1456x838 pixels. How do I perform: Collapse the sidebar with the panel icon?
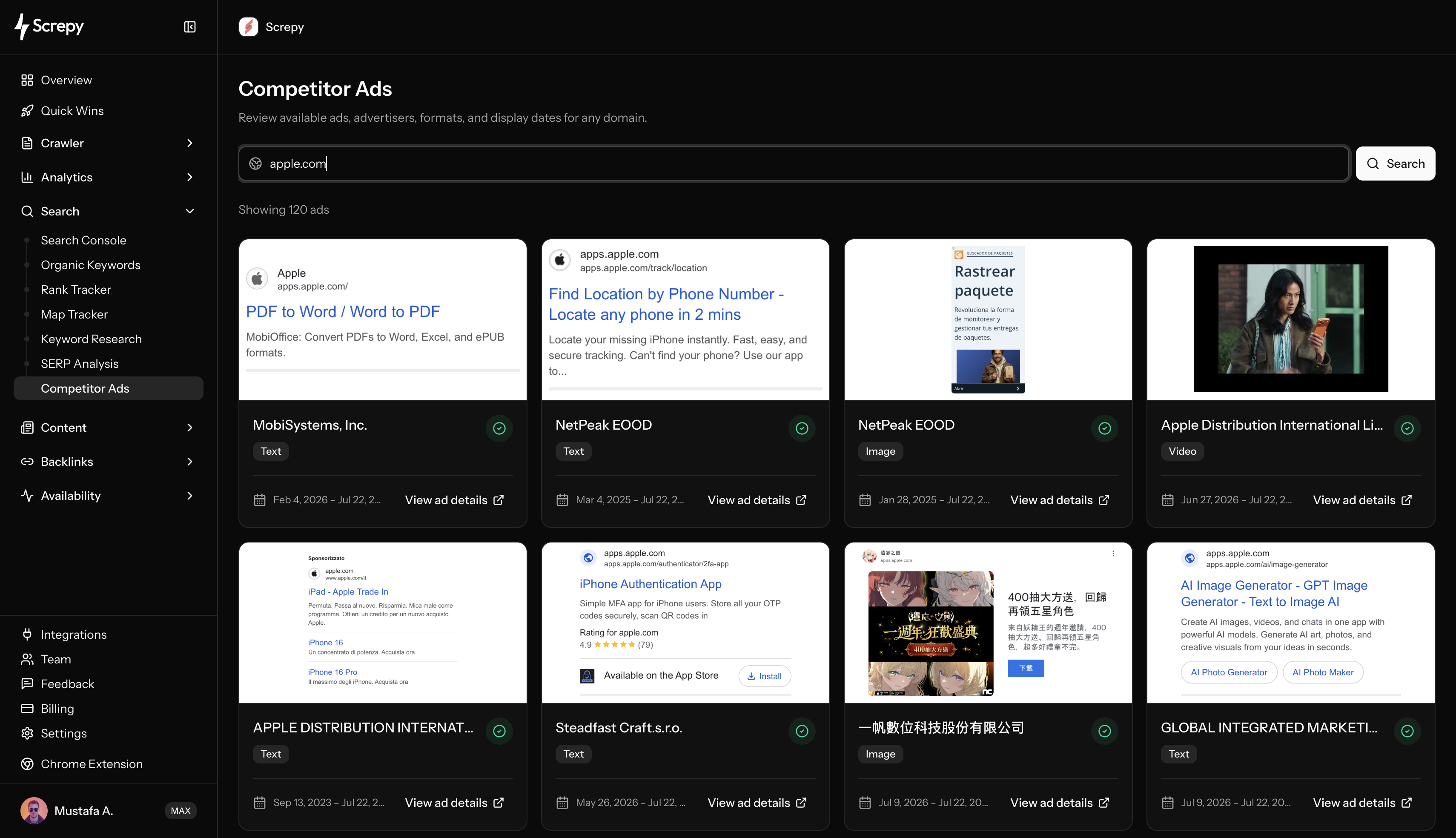[190, 27]
